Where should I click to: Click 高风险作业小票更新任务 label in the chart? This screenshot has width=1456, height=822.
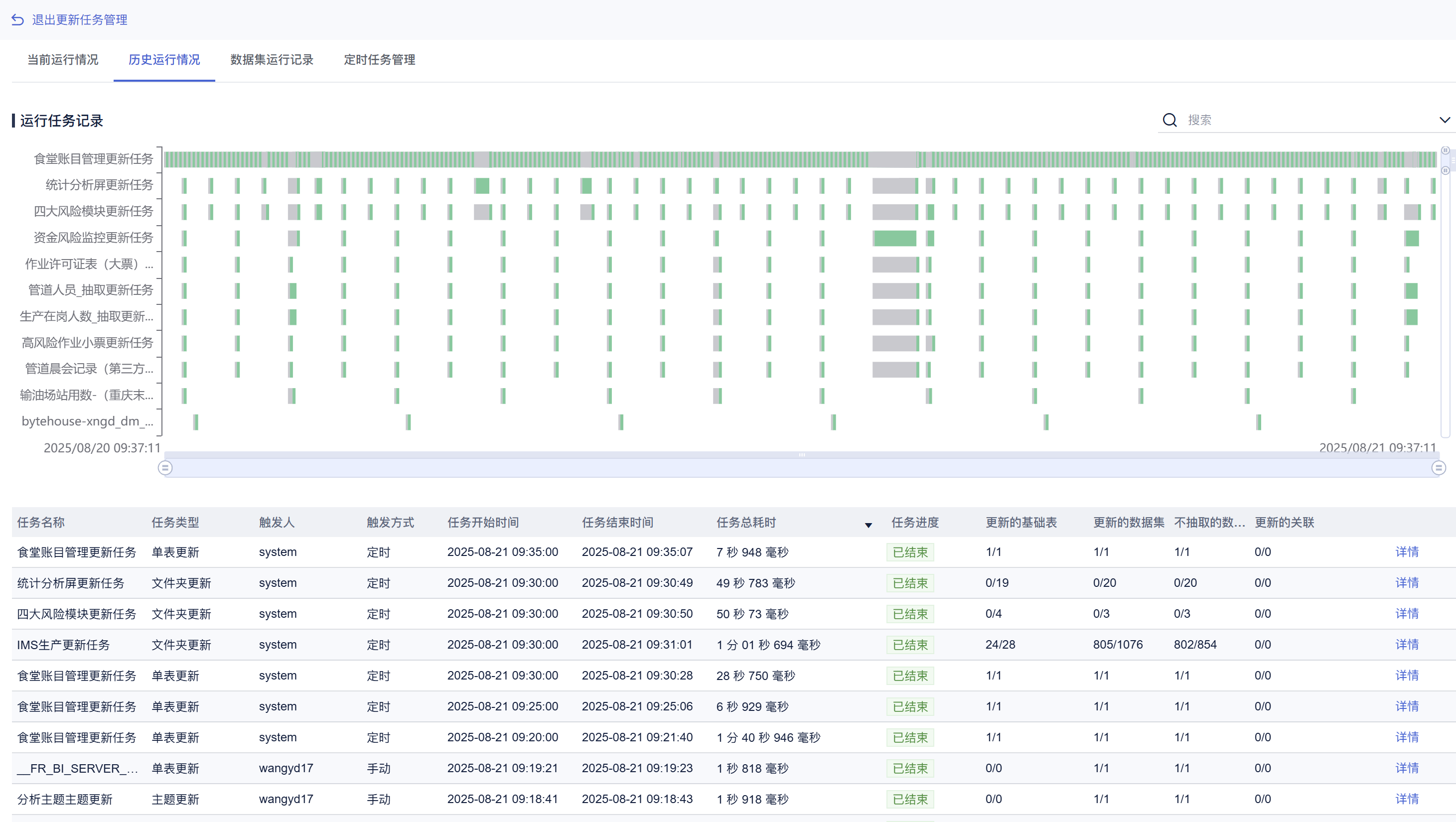87,342
